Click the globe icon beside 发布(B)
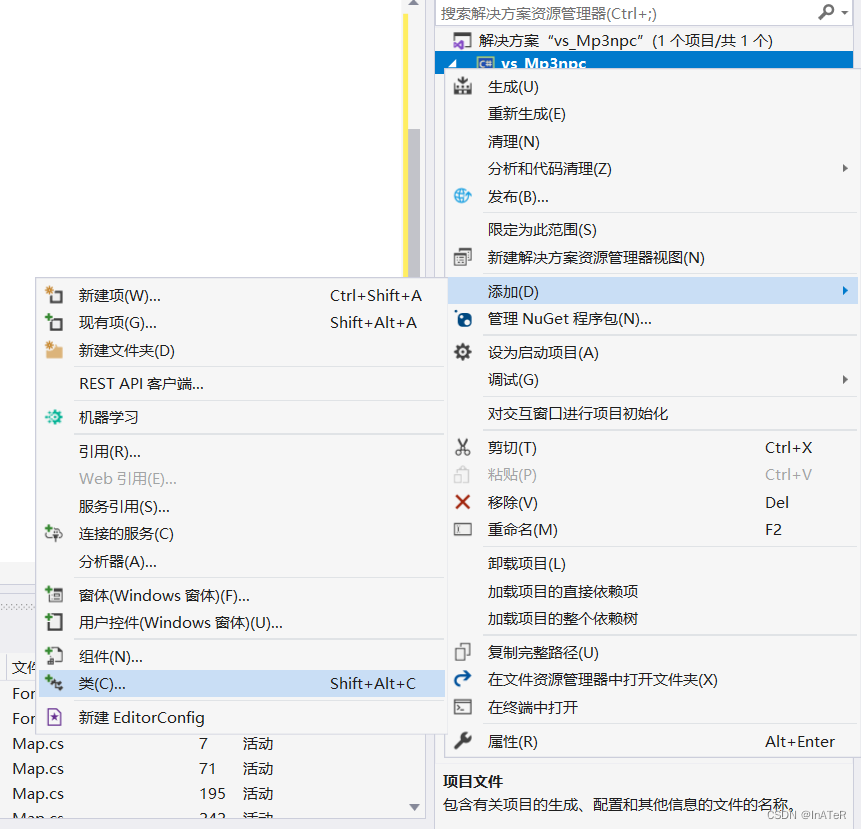 pos(462,196)
